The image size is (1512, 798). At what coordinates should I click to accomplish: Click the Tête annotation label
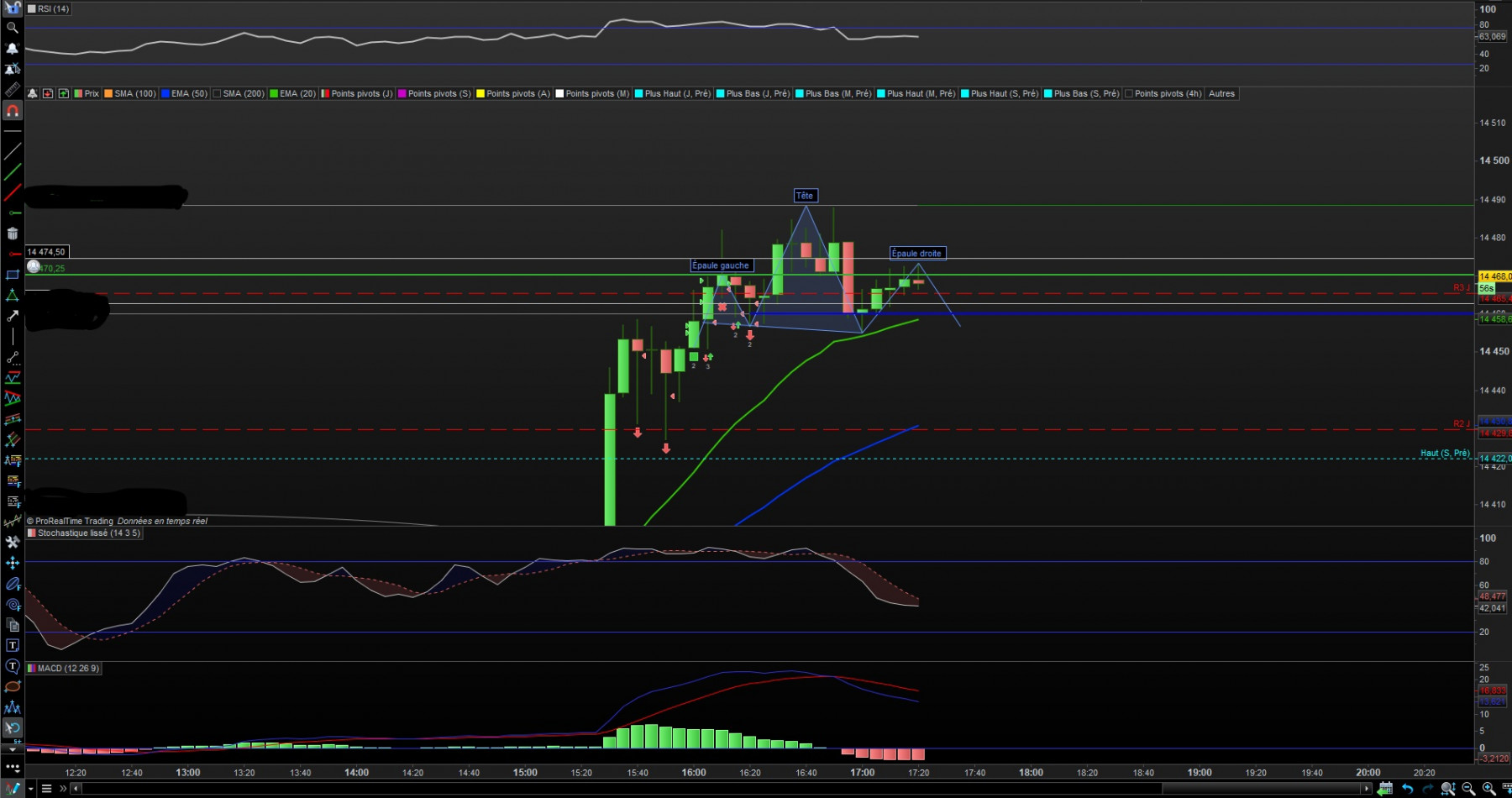805,196
